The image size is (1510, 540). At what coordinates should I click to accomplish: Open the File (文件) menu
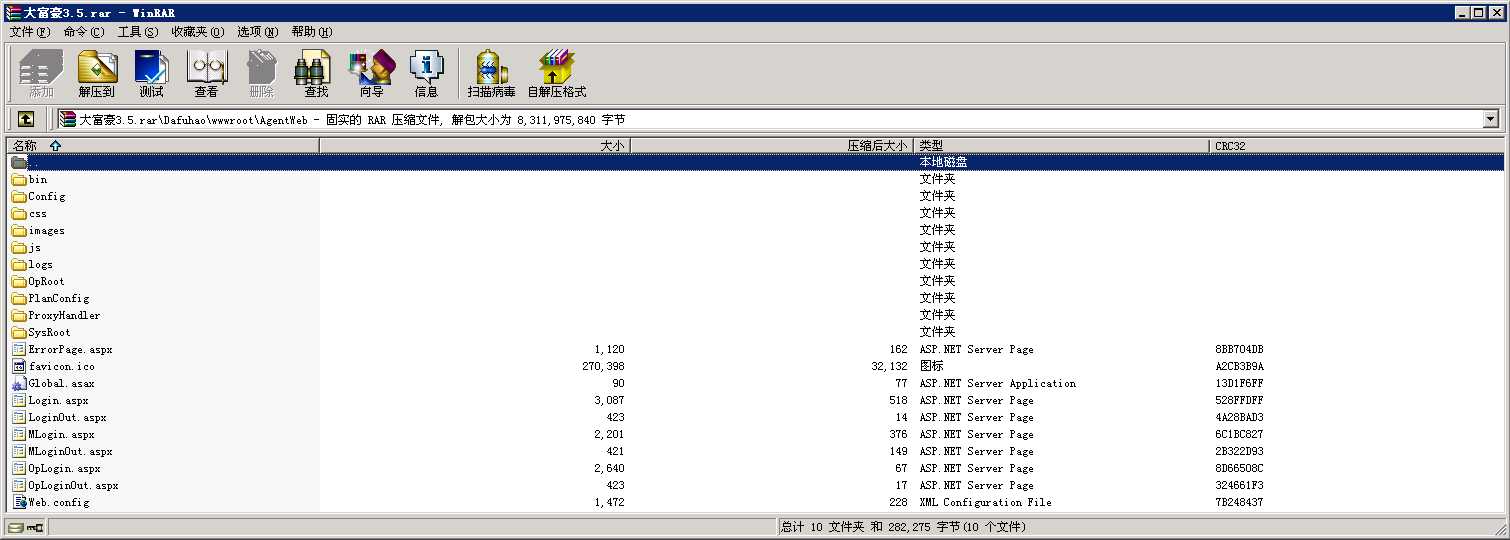[x=30, y=32]
